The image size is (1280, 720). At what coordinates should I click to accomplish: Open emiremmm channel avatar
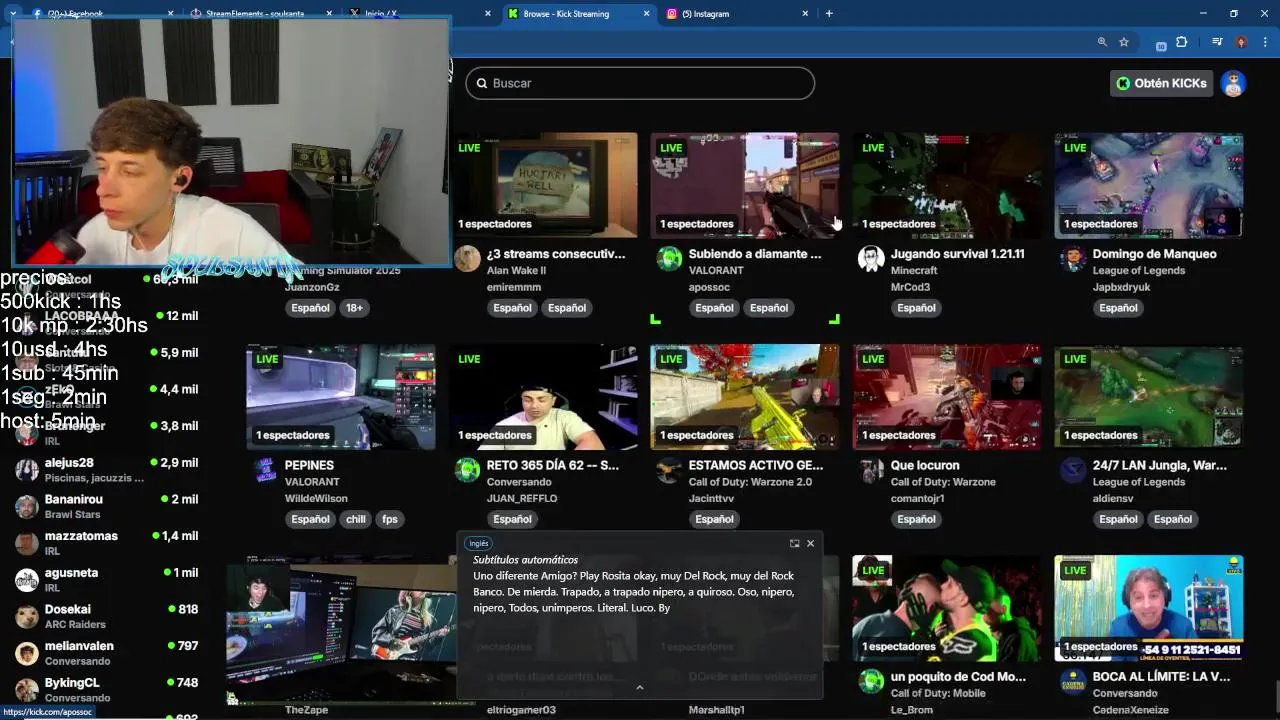point(467,259)
